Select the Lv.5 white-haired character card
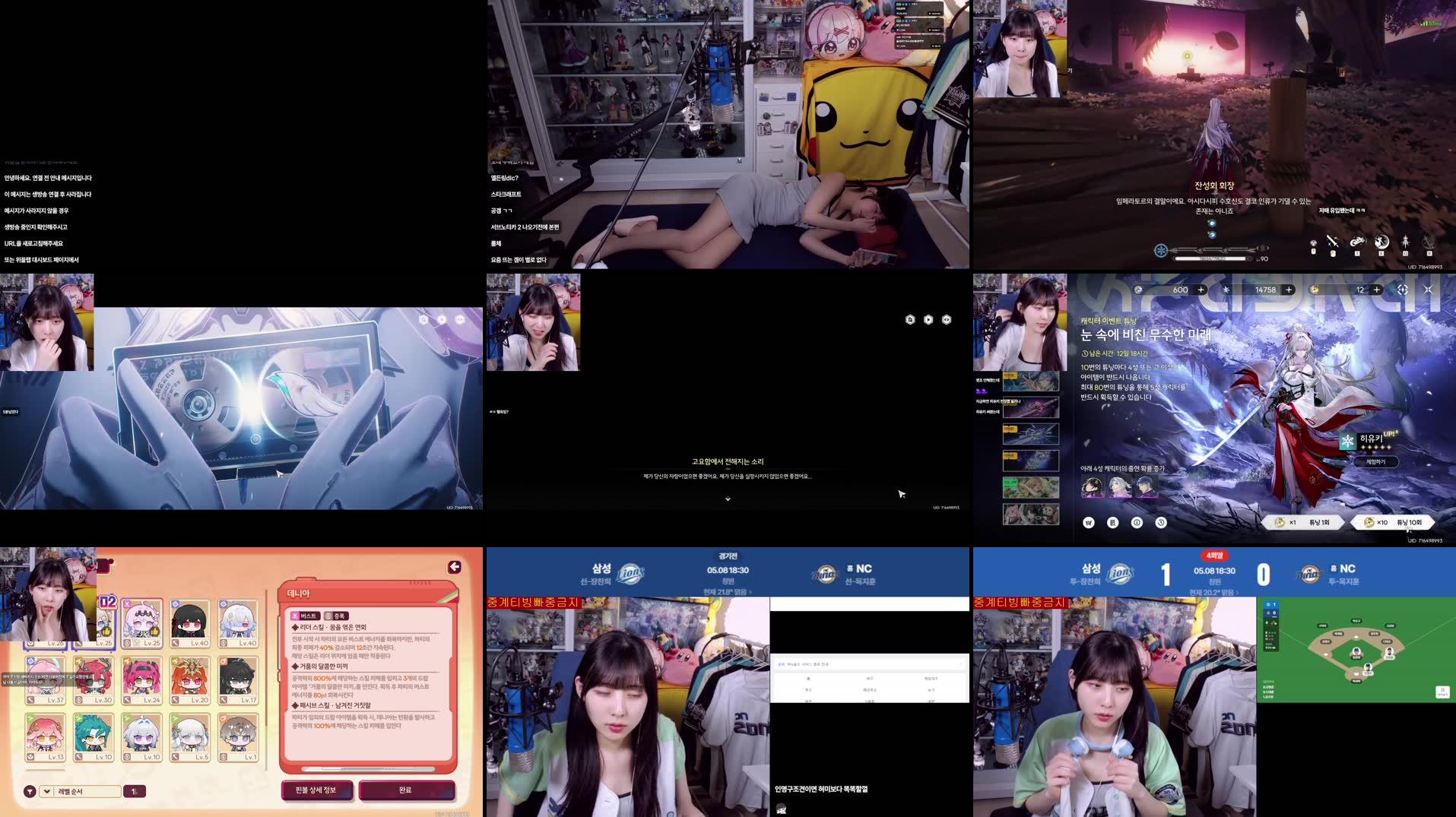This screenshot has width=1456, height=817. click(x=190, y=737)
